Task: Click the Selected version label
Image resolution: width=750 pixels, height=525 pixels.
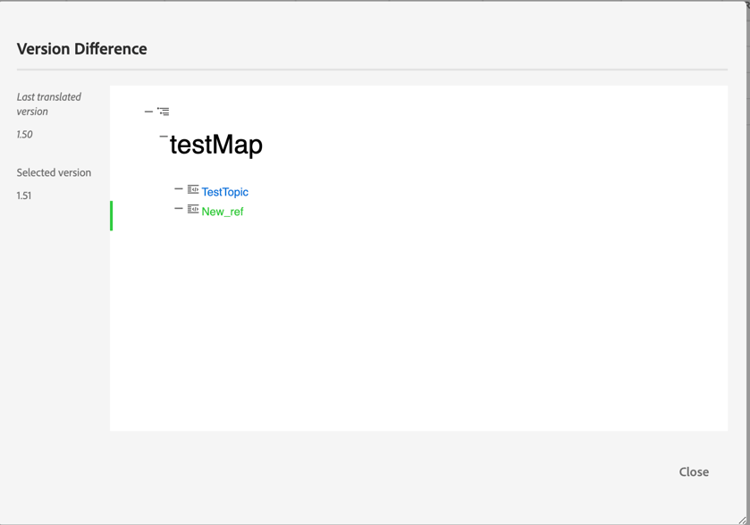Action: [54, 173]
